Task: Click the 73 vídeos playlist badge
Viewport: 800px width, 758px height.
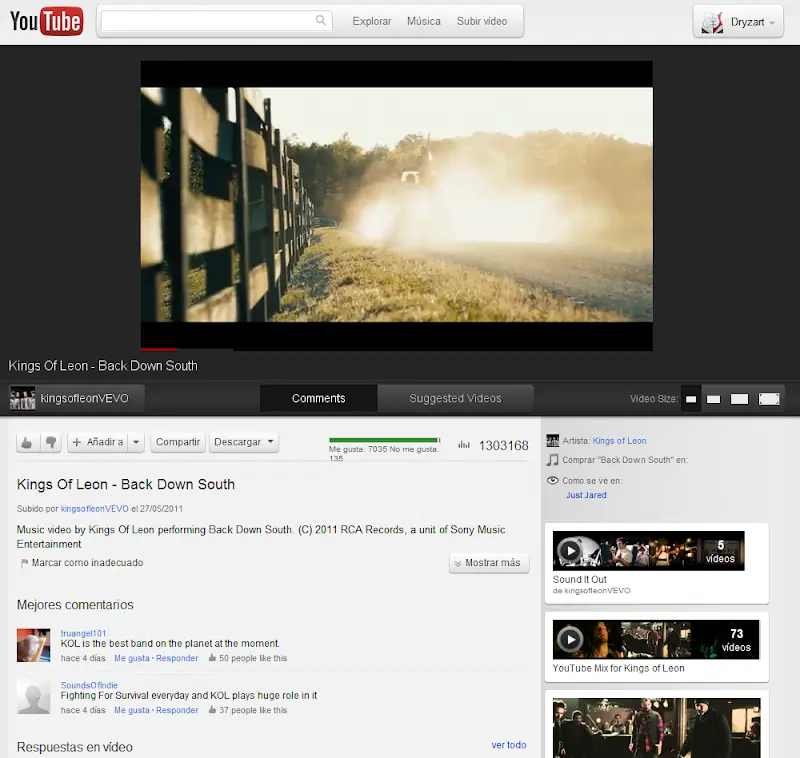Action: click(x=736, y=640)
